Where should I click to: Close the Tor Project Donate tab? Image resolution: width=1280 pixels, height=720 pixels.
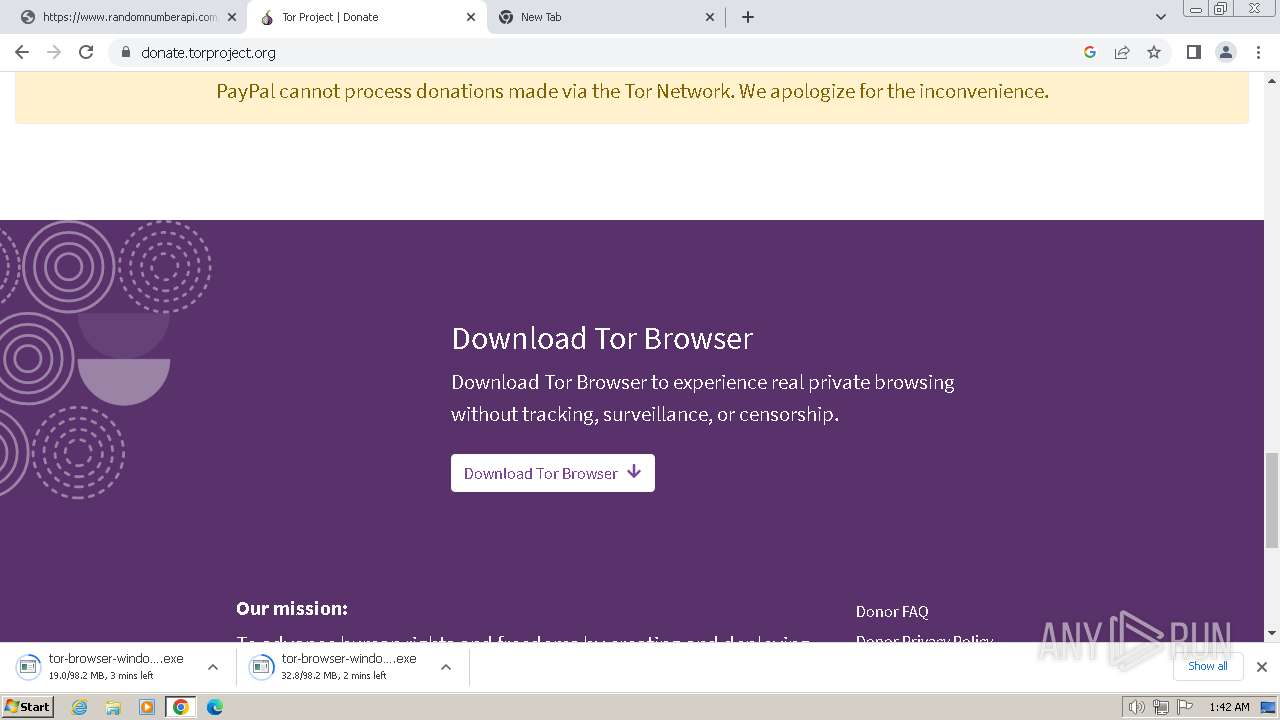click(x=471, y=17)
